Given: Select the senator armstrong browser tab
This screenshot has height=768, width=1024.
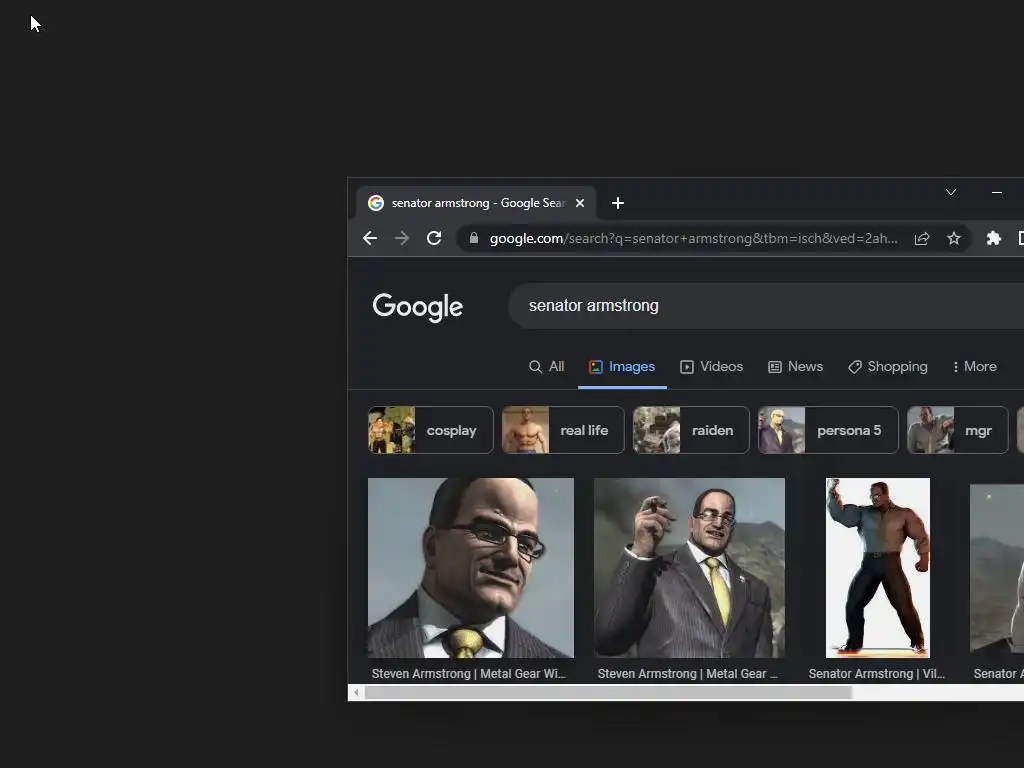Looking at the screenshot, I should pyautogui.click(x=476, y=203).
